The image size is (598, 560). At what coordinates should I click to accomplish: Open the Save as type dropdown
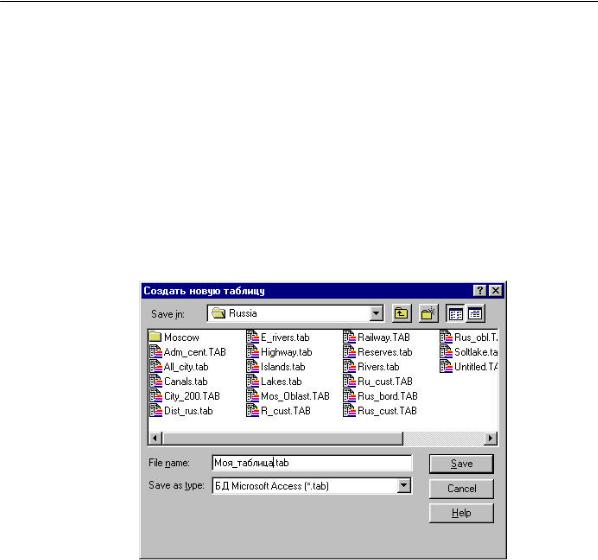403,486
